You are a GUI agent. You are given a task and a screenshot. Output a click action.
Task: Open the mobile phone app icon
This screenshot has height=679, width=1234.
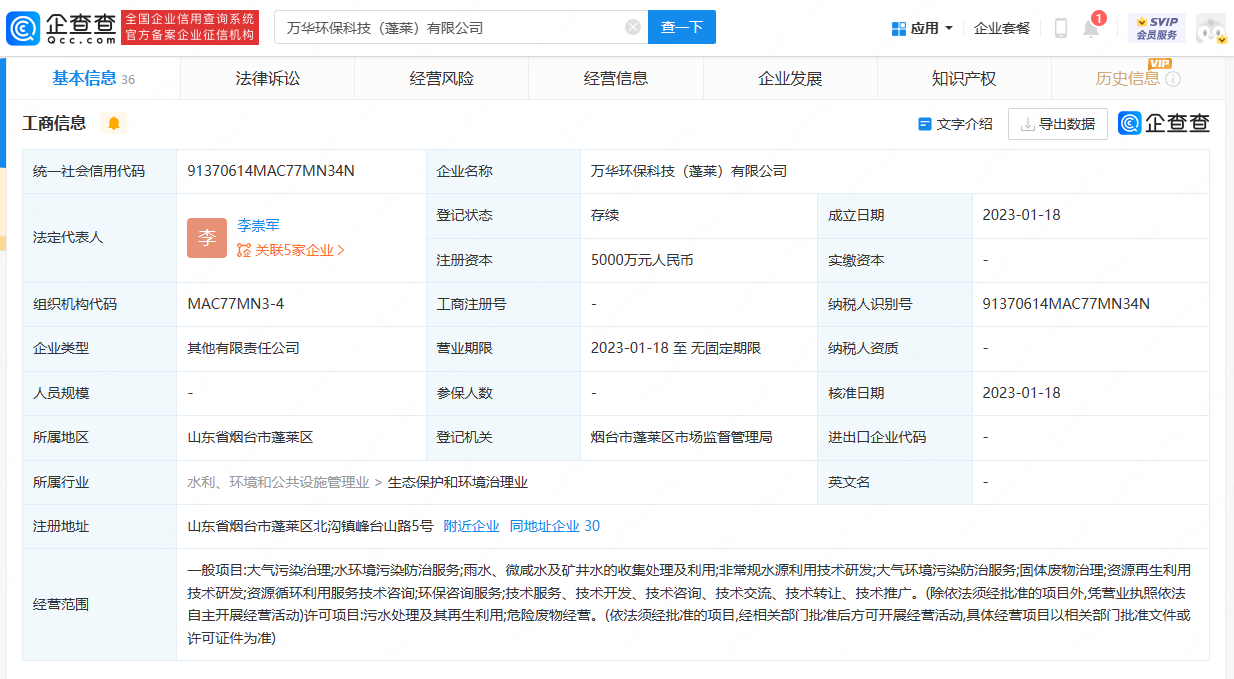1061,28
